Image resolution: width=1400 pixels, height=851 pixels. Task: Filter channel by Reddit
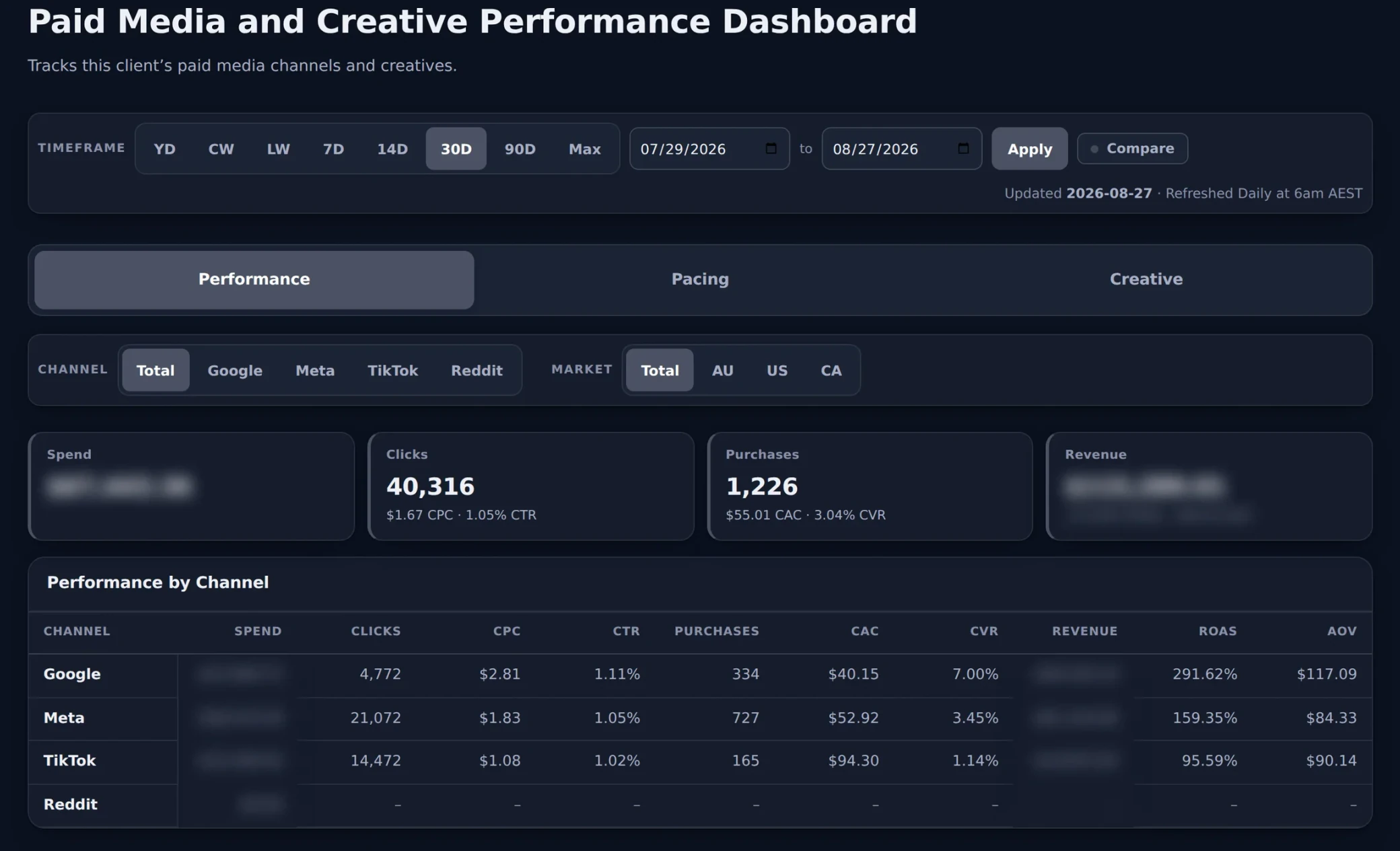(477, 370)
